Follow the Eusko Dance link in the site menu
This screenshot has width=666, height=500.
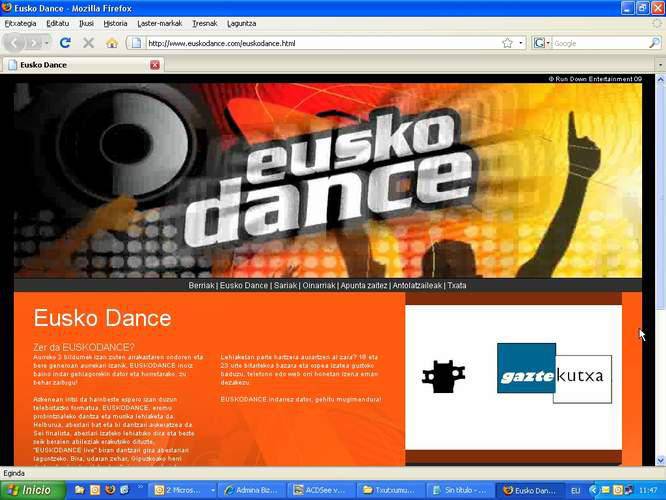click(244, 285)
